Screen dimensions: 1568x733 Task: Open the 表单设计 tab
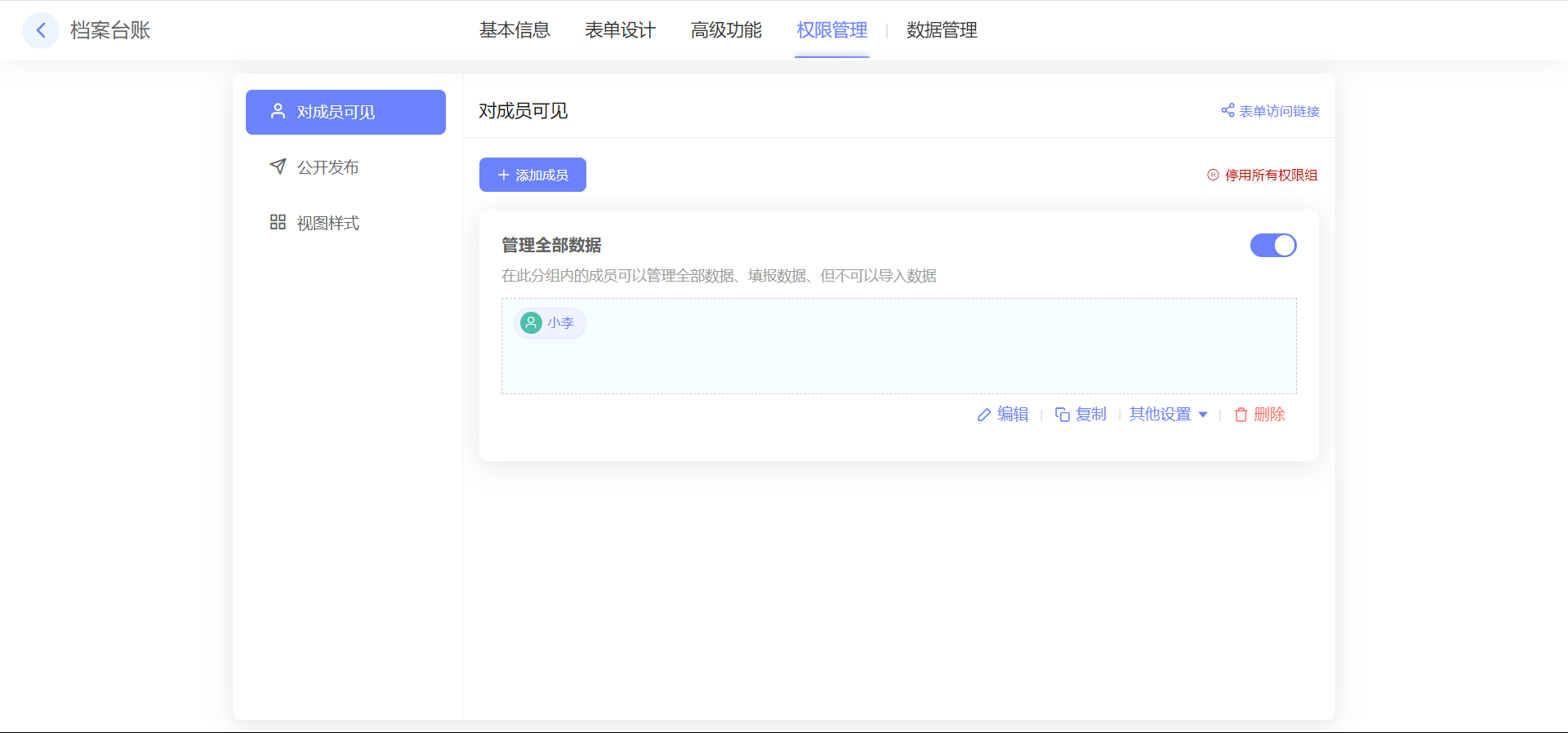coord(620,30)
